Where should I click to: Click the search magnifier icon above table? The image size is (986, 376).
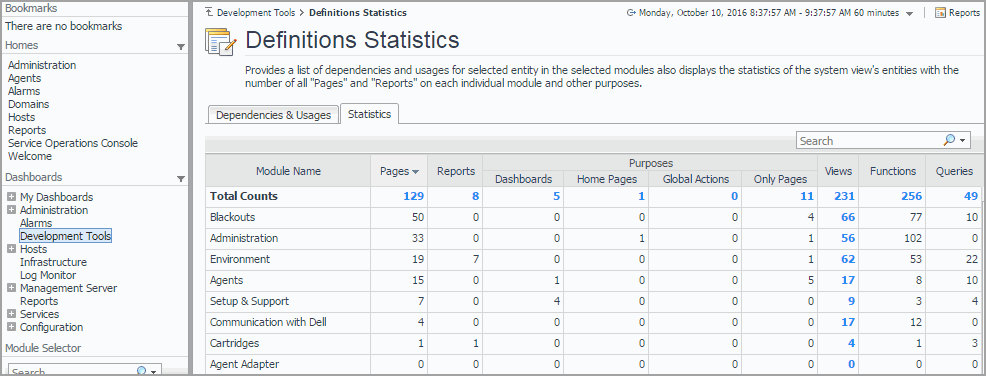tap(950, 141)
